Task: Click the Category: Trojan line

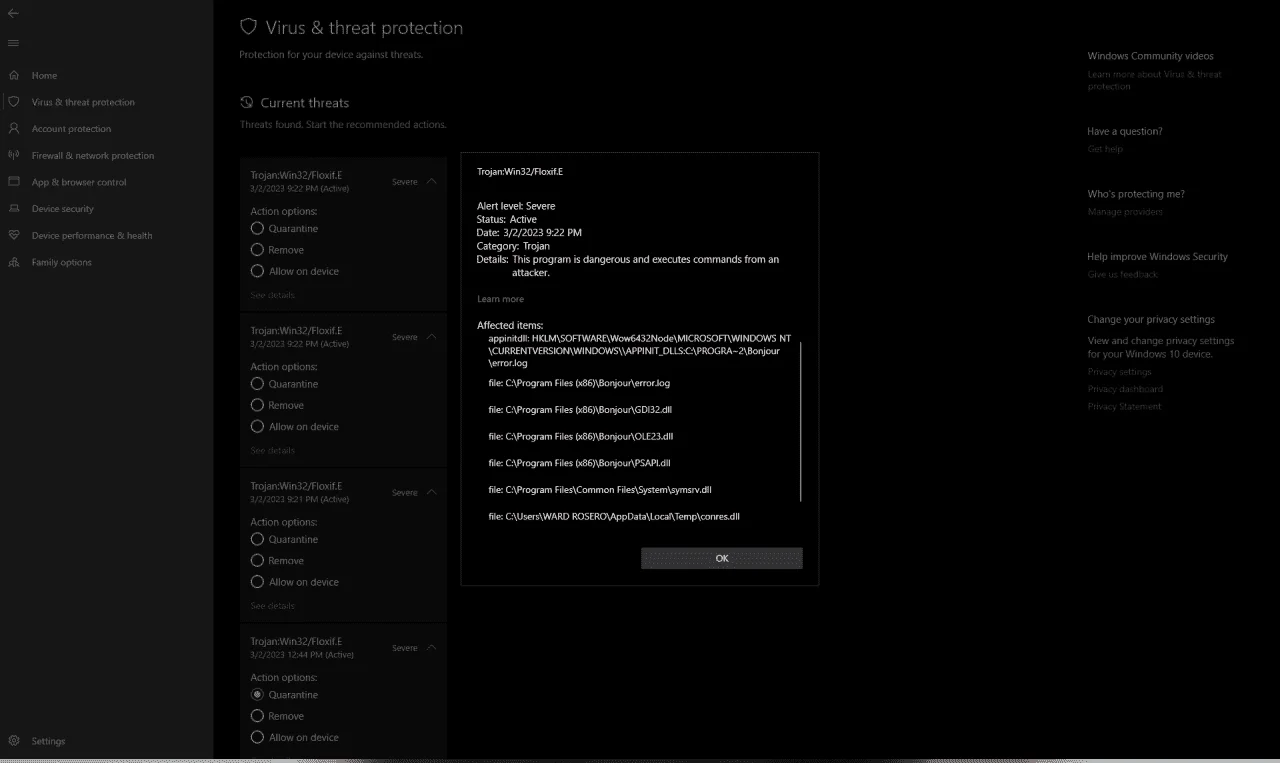Action: click(513, 246)
